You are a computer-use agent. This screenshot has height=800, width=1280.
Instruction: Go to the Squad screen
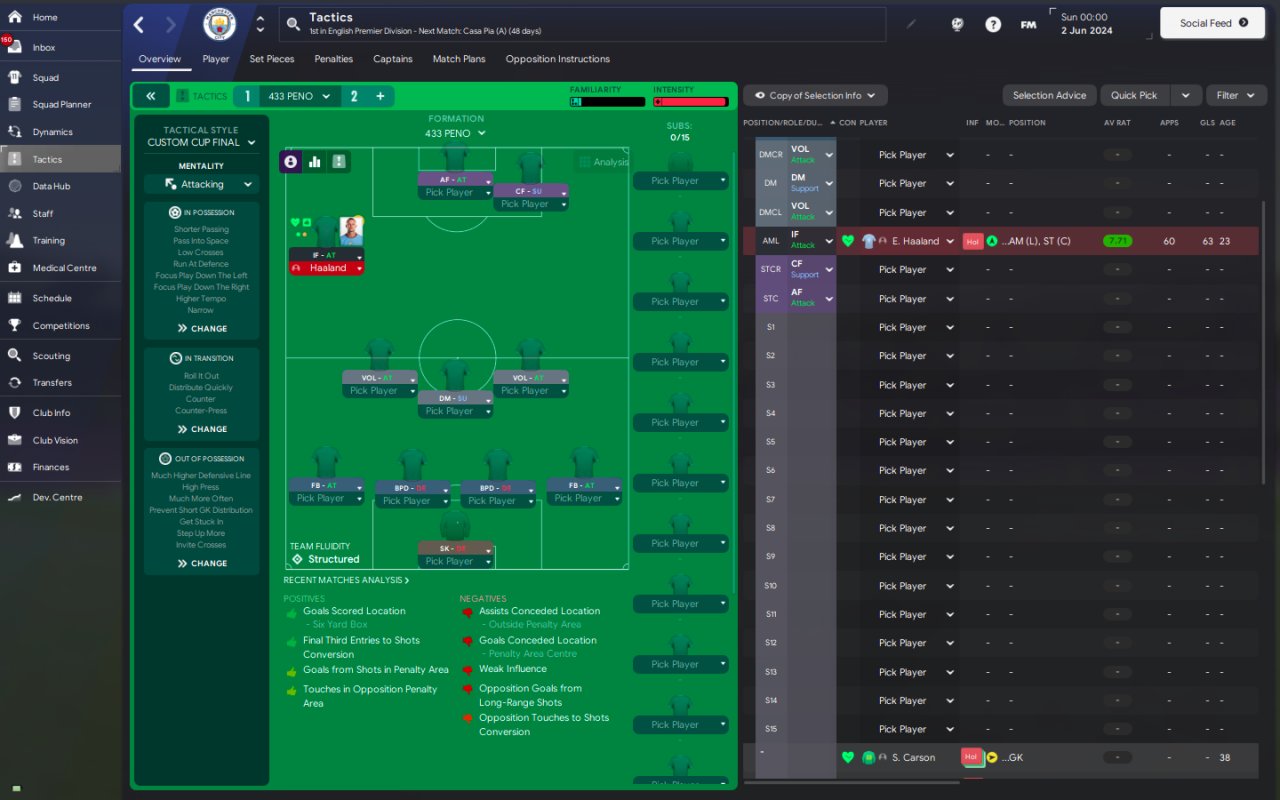[60, 77]
